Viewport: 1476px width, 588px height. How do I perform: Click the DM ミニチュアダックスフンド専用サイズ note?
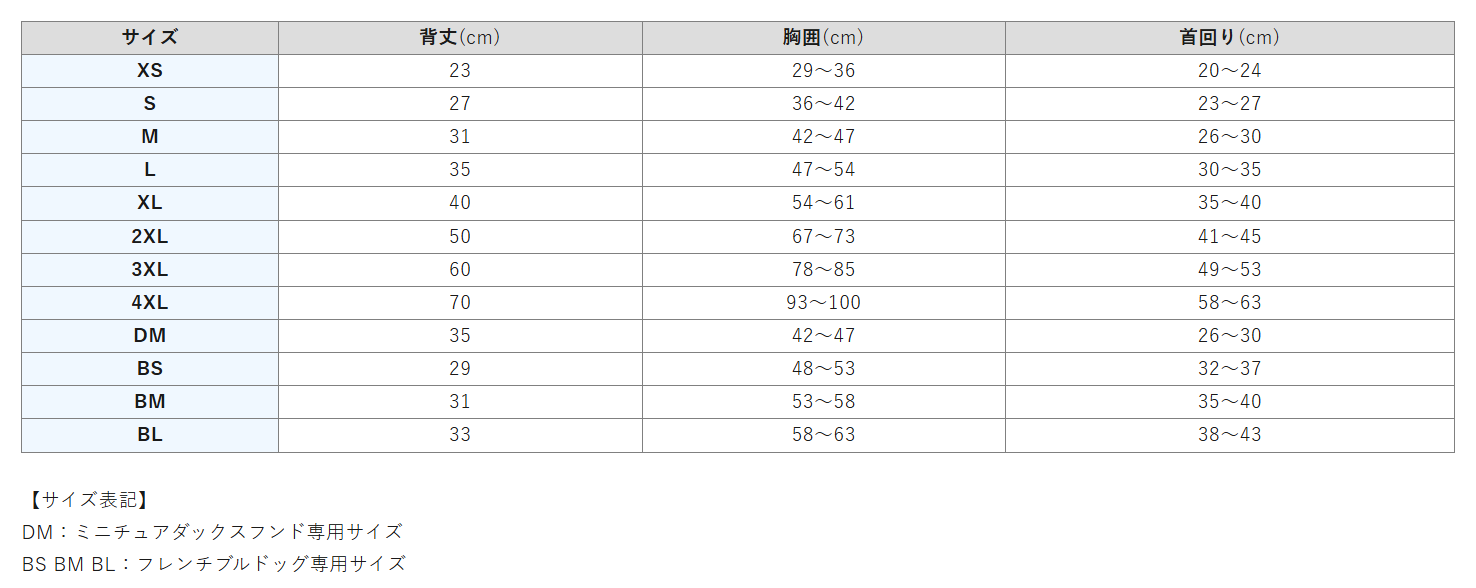[212, 532]
